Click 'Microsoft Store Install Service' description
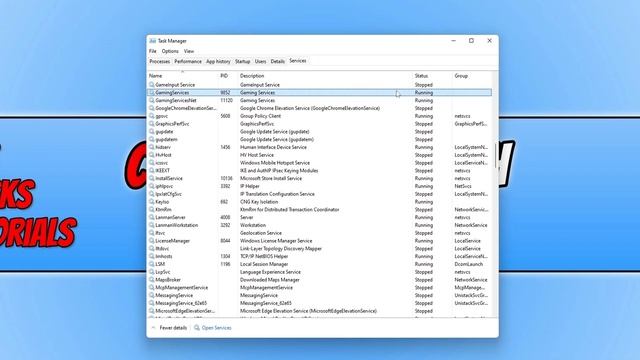The height and width of the screenshot is (360, 640). pyautogui.click(x=271, y=178)
